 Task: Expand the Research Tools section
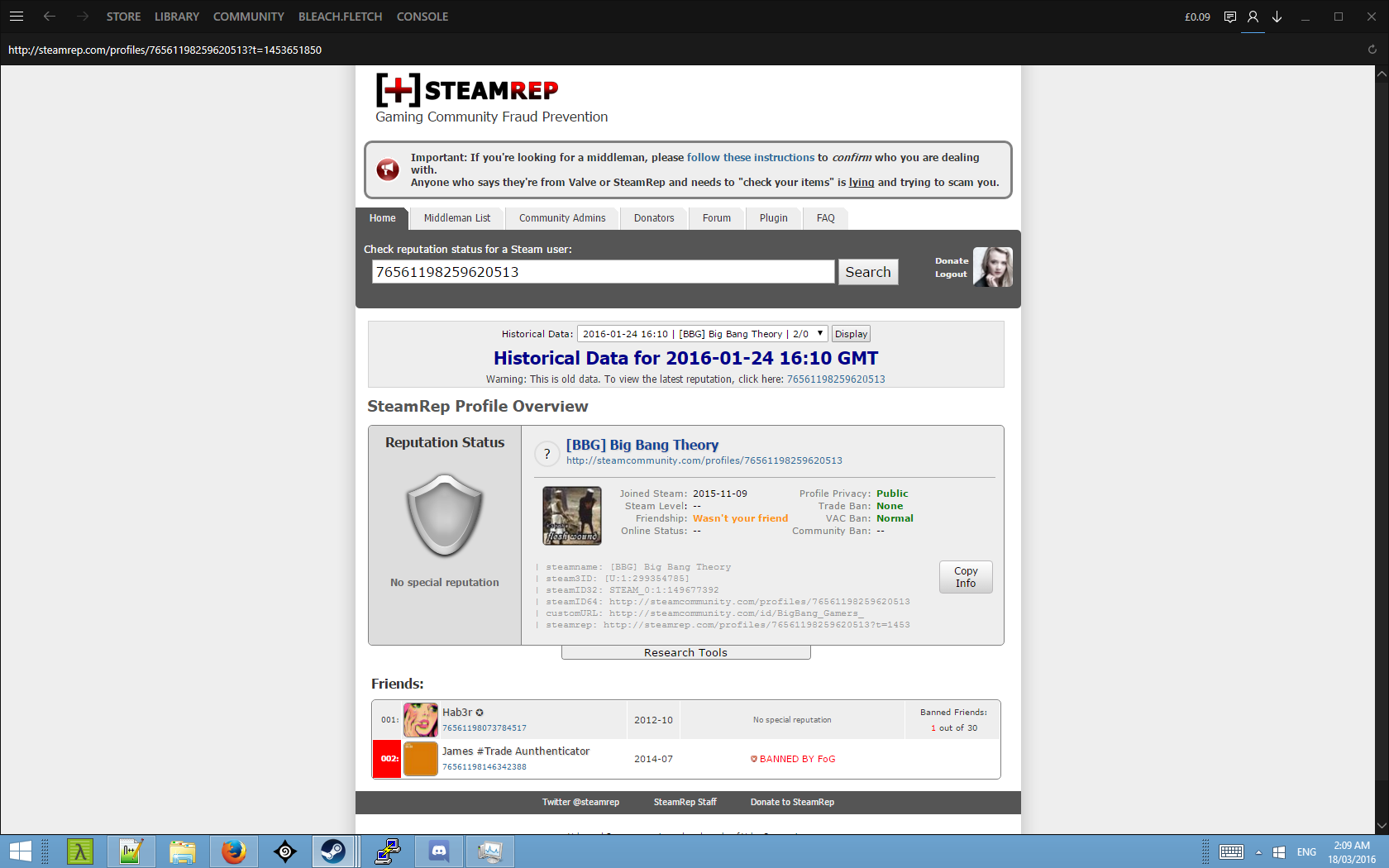pos(685,653)
